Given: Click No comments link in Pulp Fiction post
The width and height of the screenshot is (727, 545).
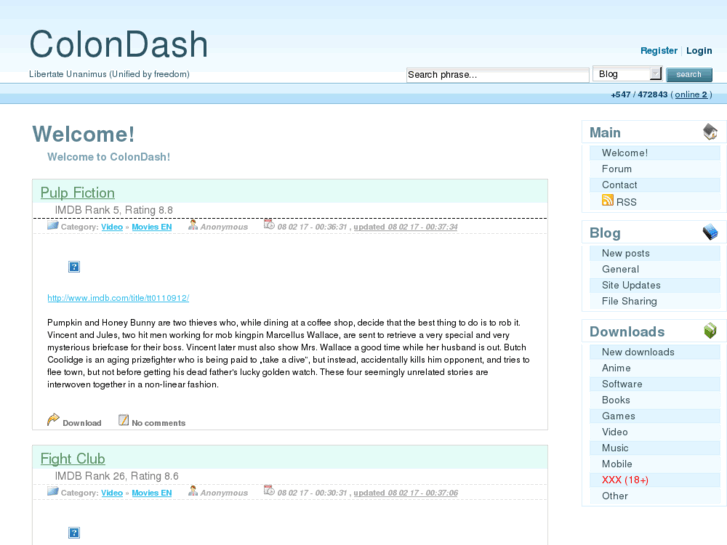Looking at the screenshot, I should tap(159, 423).
